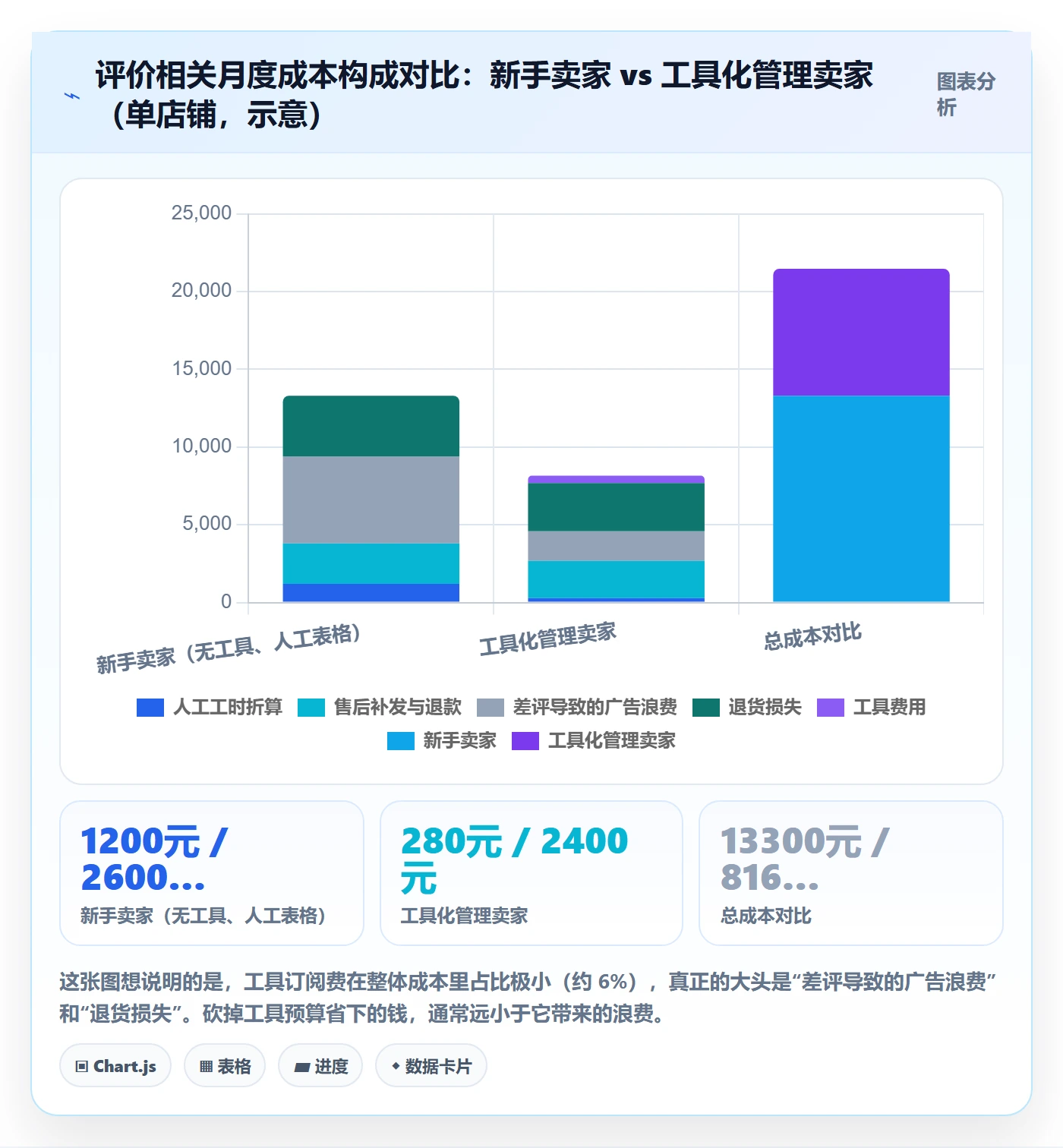
Task: Toggle the 人工工时折算 legend item
Action: (x=210, y=707)
